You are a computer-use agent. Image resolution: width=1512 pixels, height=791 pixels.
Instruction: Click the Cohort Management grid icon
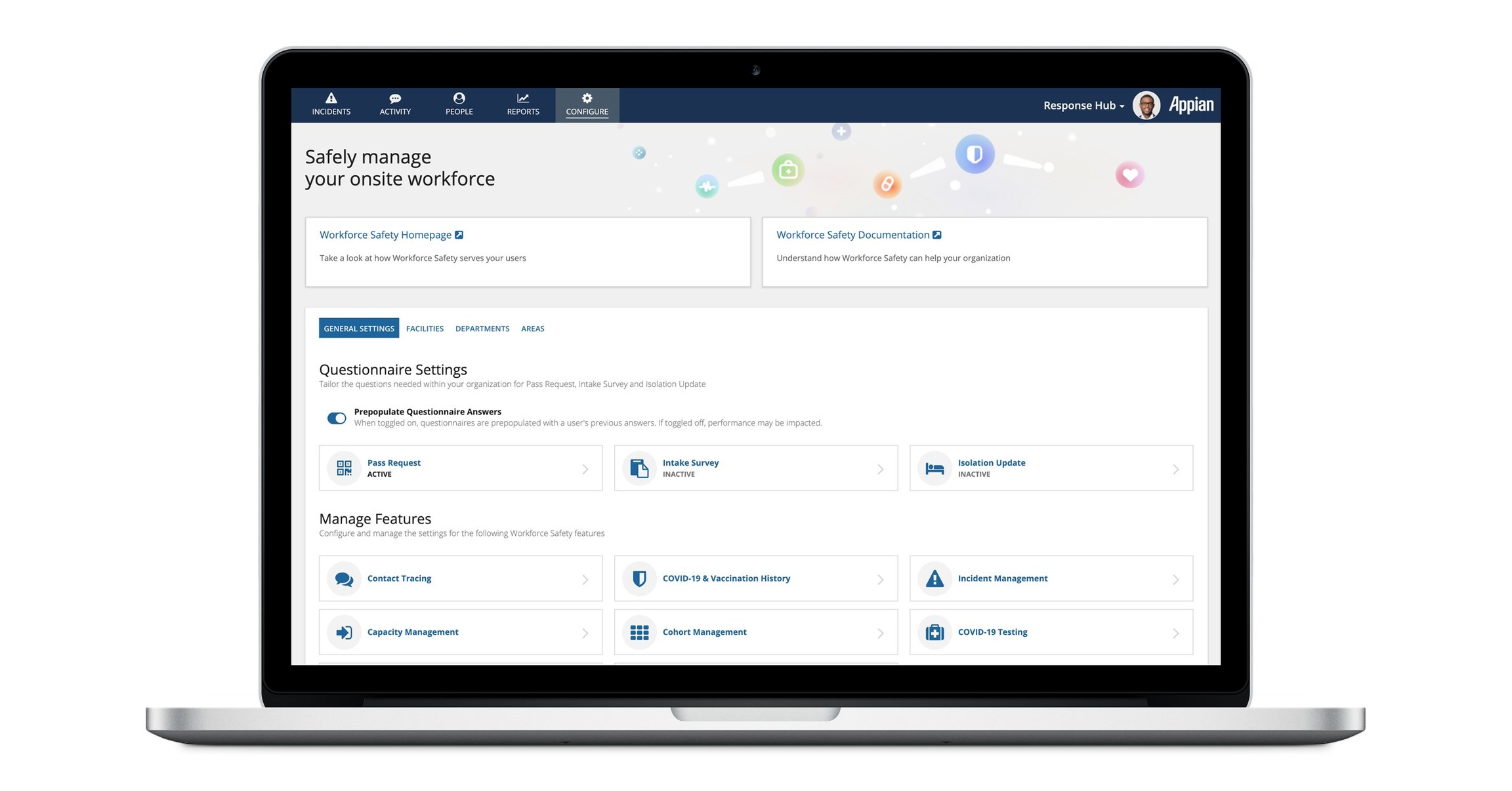pyautogui.click(x=639, y=632)
